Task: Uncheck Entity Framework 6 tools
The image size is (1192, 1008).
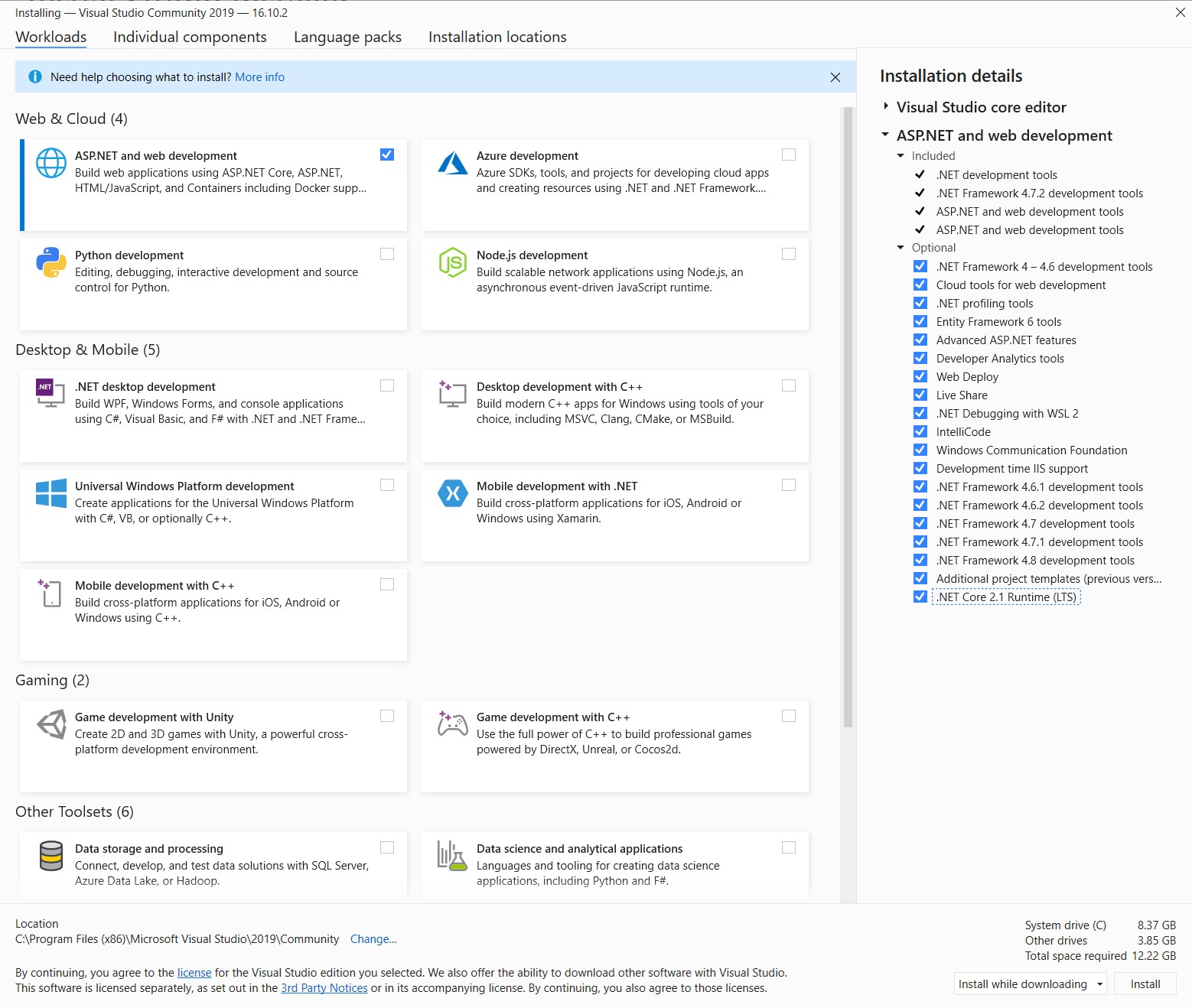Action: point(920,321)
